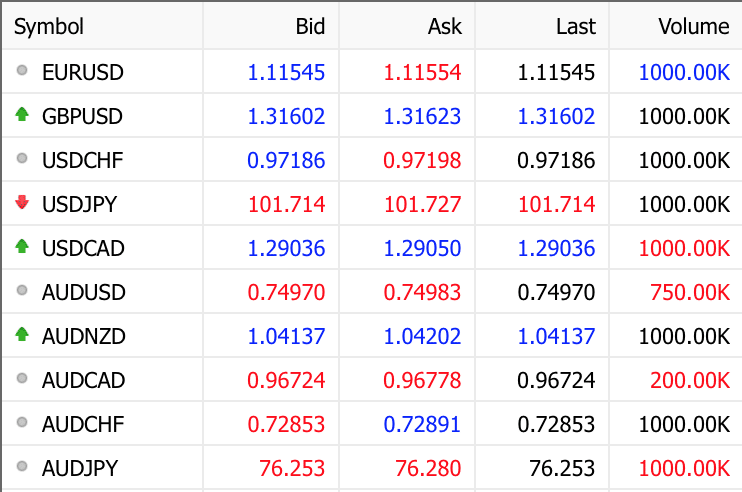Select the AUDCHF symbol name

tap(83, 424)
